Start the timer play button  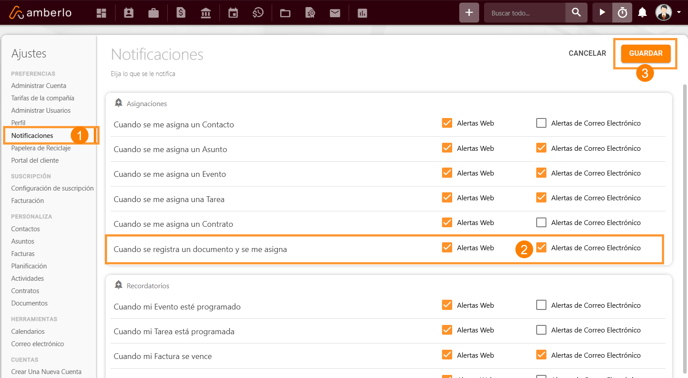602,13
